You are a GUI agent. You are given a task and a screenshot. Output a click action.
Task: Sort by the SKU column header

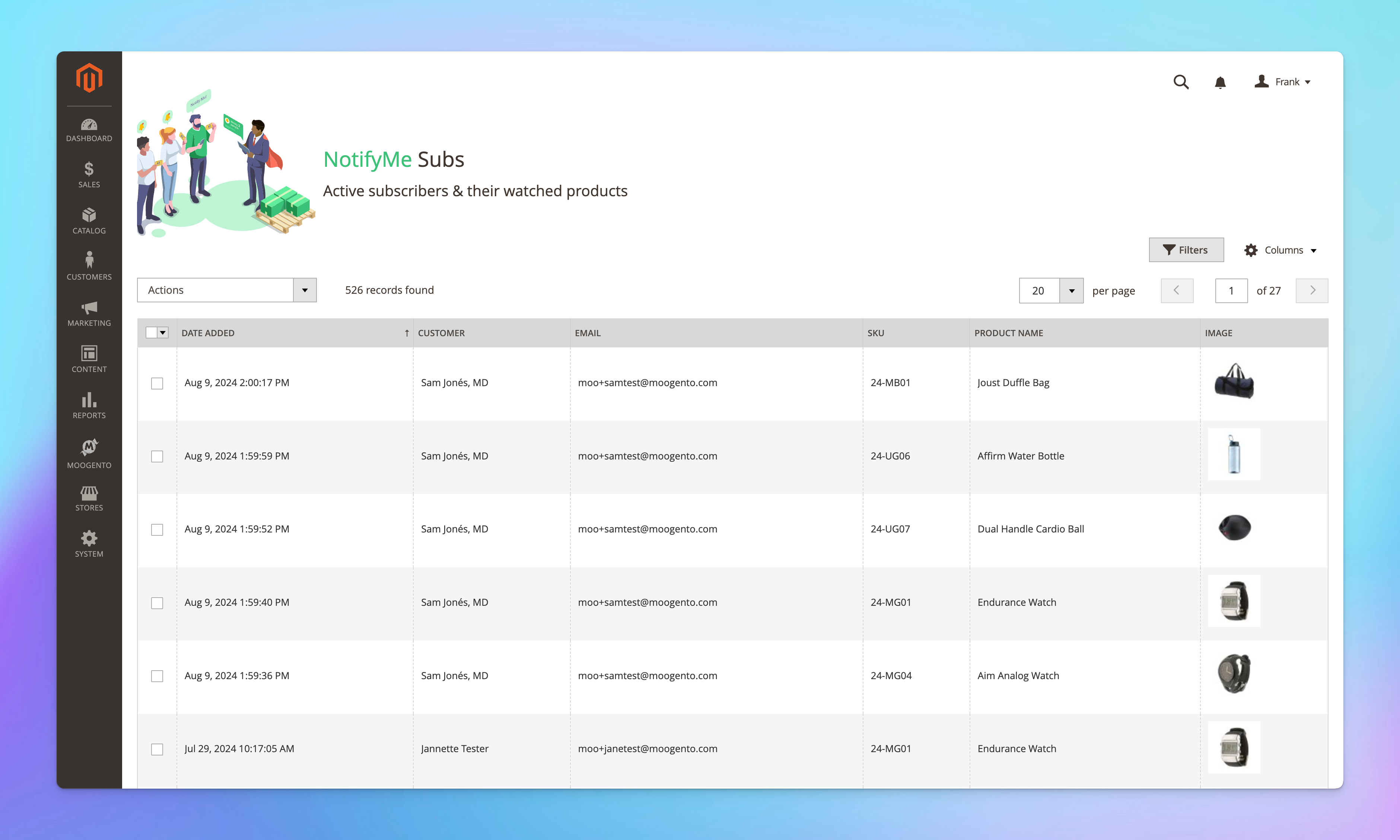(916, 333)
